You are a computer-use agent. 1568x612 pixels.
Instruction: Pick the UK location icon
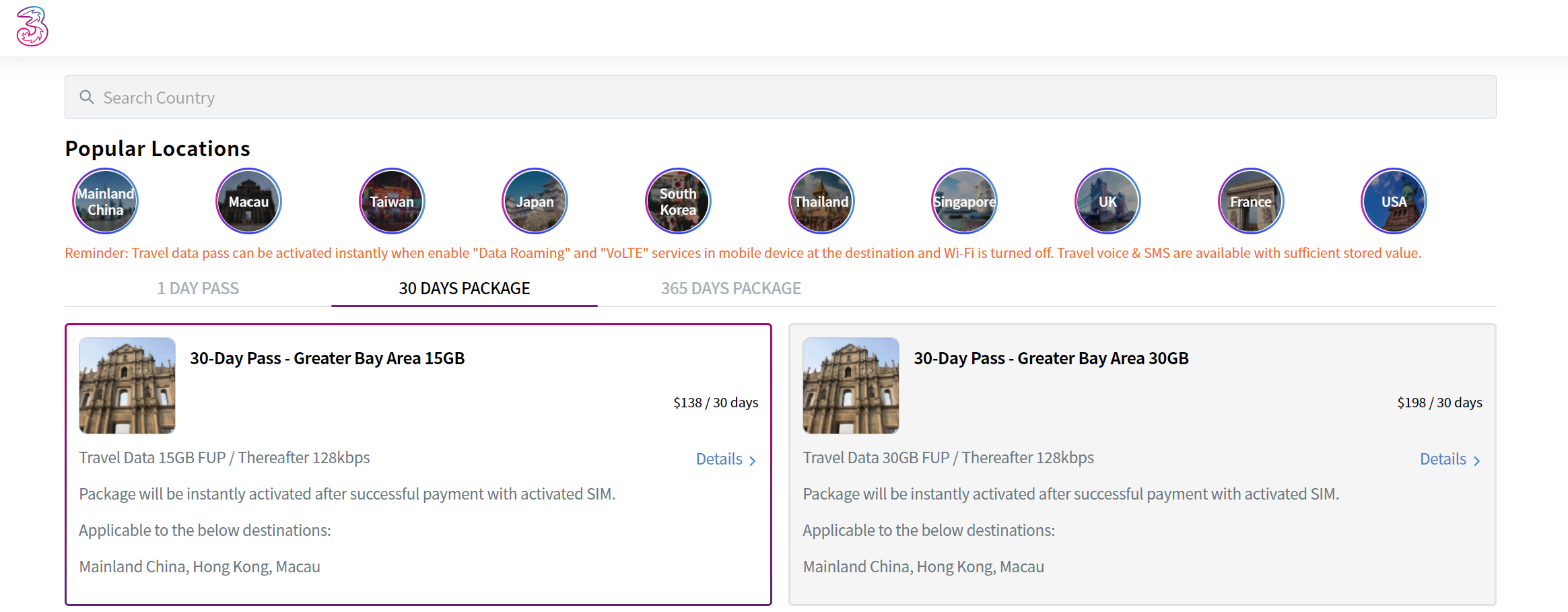click(x=1107, y=201)
